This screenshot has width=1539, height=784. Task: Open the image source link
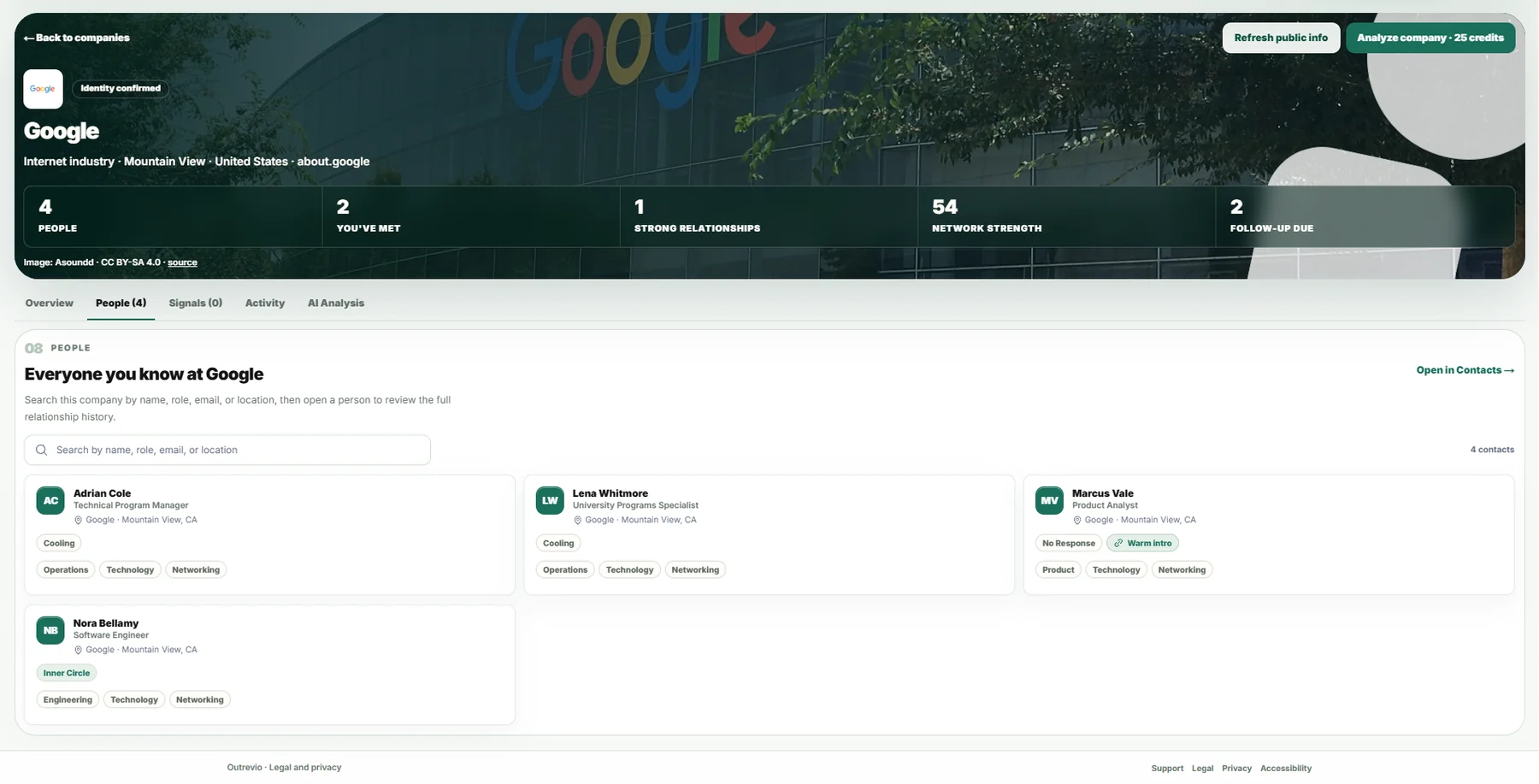(182, 262)
